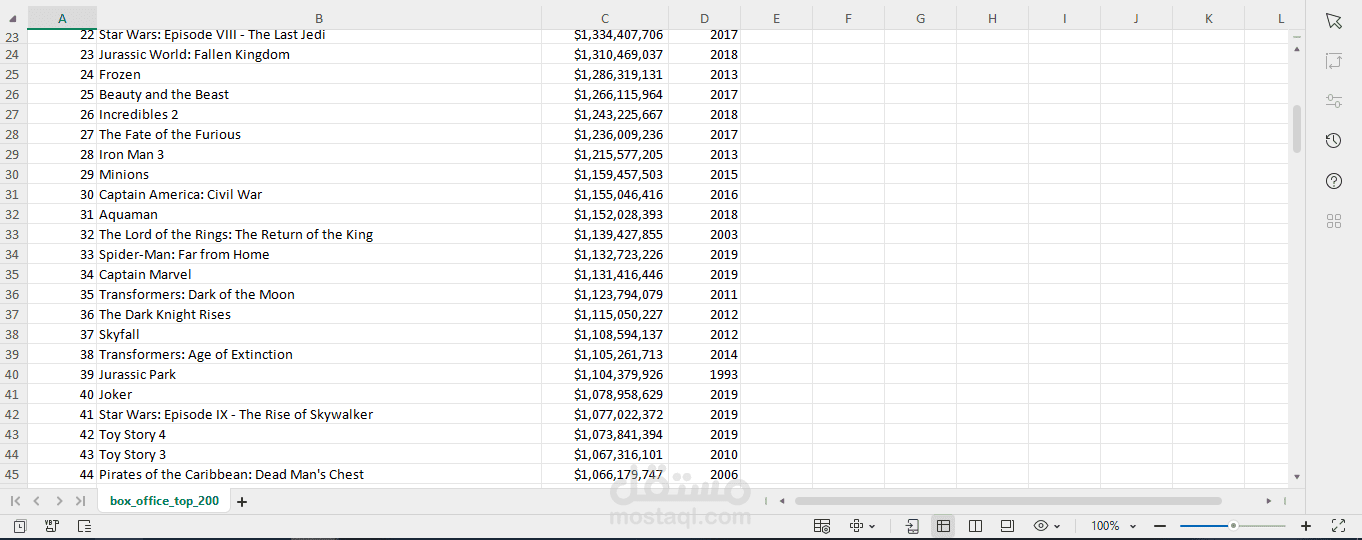Click the page-with-arrow icon in status bar
This screenshot has height=540, width=1362.
pos(912,526)
